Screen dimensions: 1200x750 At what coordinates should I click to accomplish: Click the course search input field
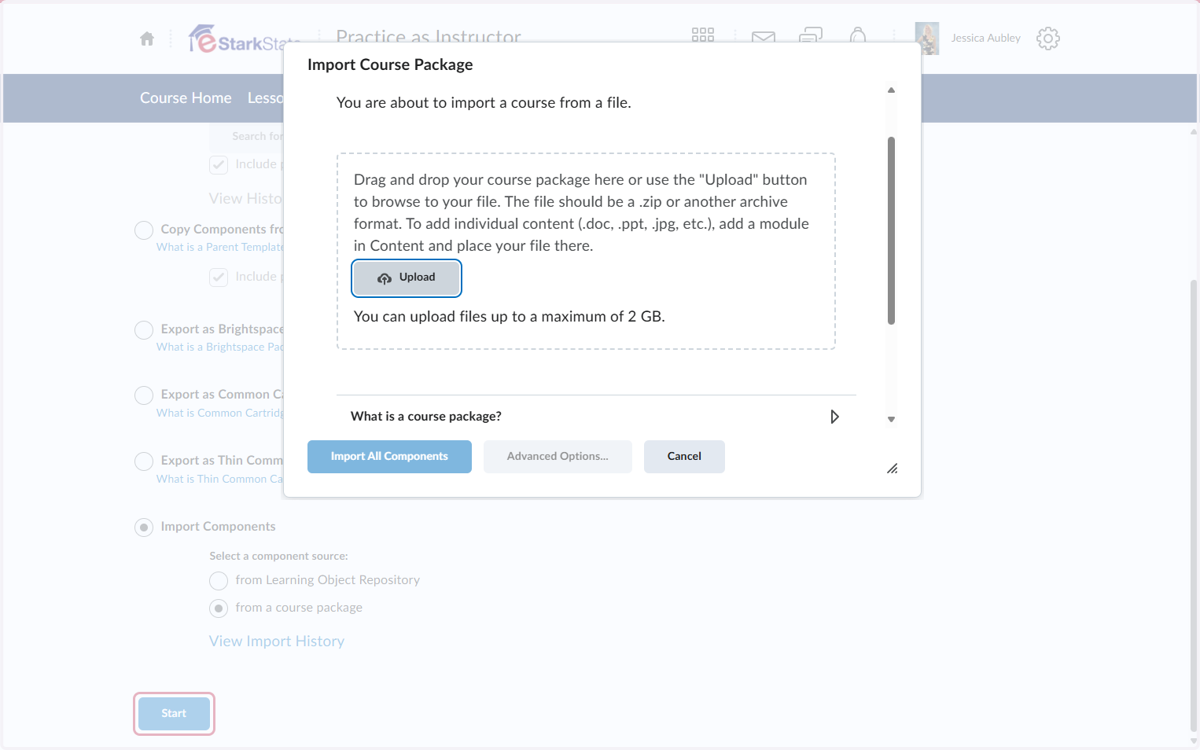coord(247,136)
